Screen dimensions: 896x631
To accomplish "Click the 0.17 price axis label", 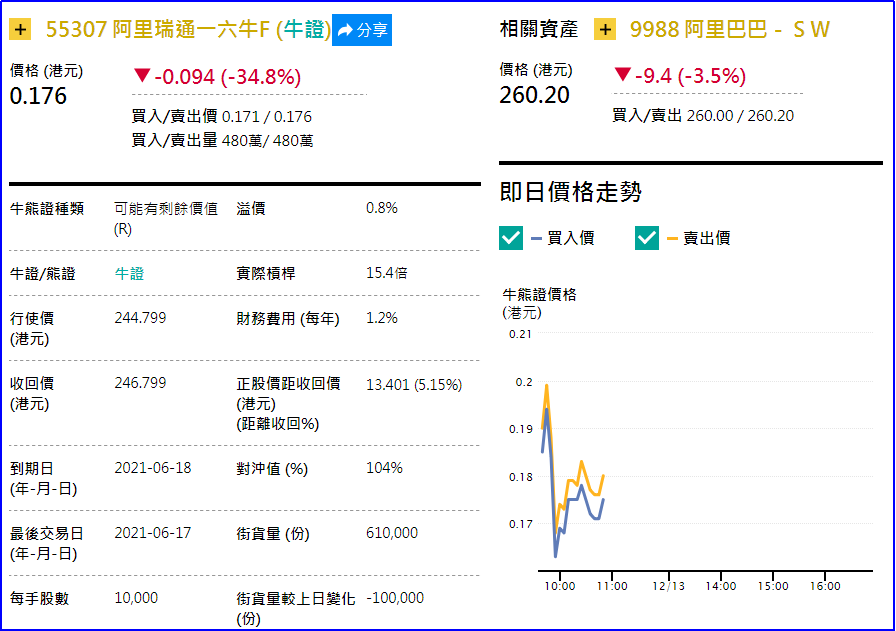I will (521, 524).
